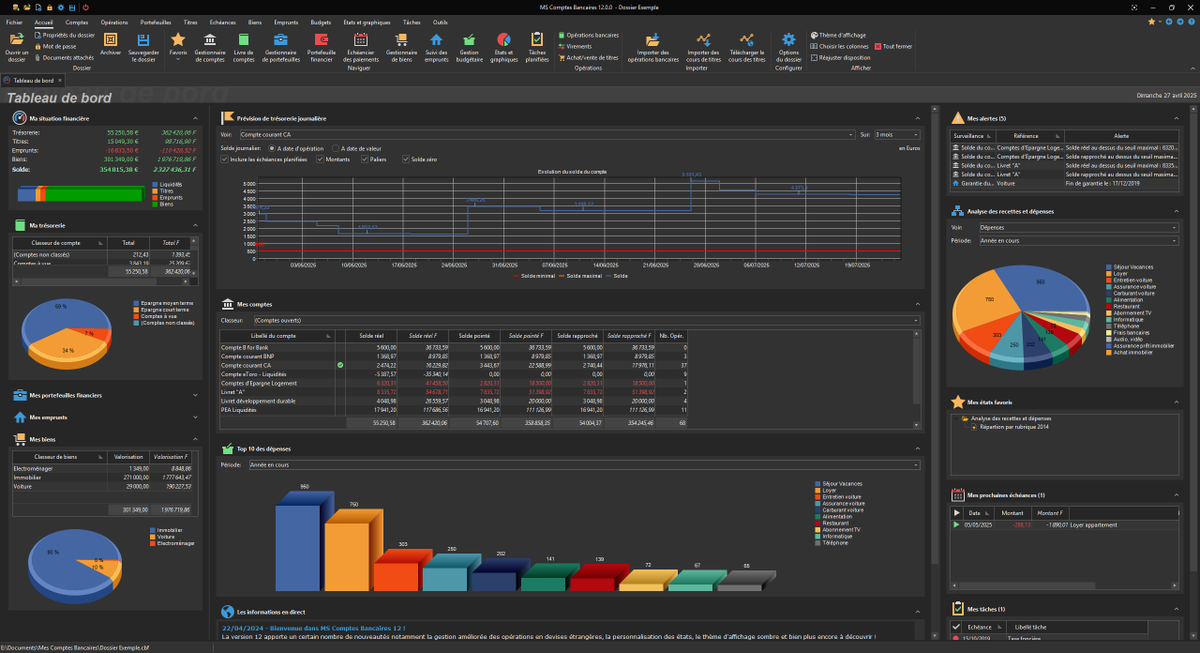
Task: Click Importer des opérations bancaires
Action: point(653,47)
